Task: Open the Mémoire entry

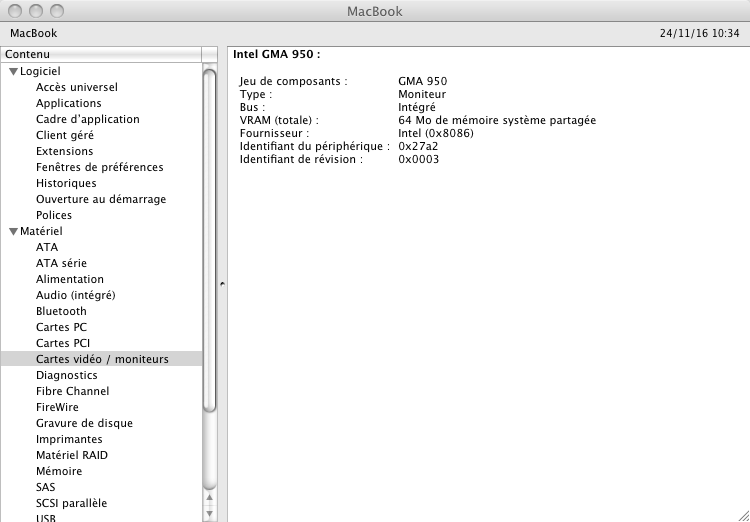Action: click(x=59, y=471)
